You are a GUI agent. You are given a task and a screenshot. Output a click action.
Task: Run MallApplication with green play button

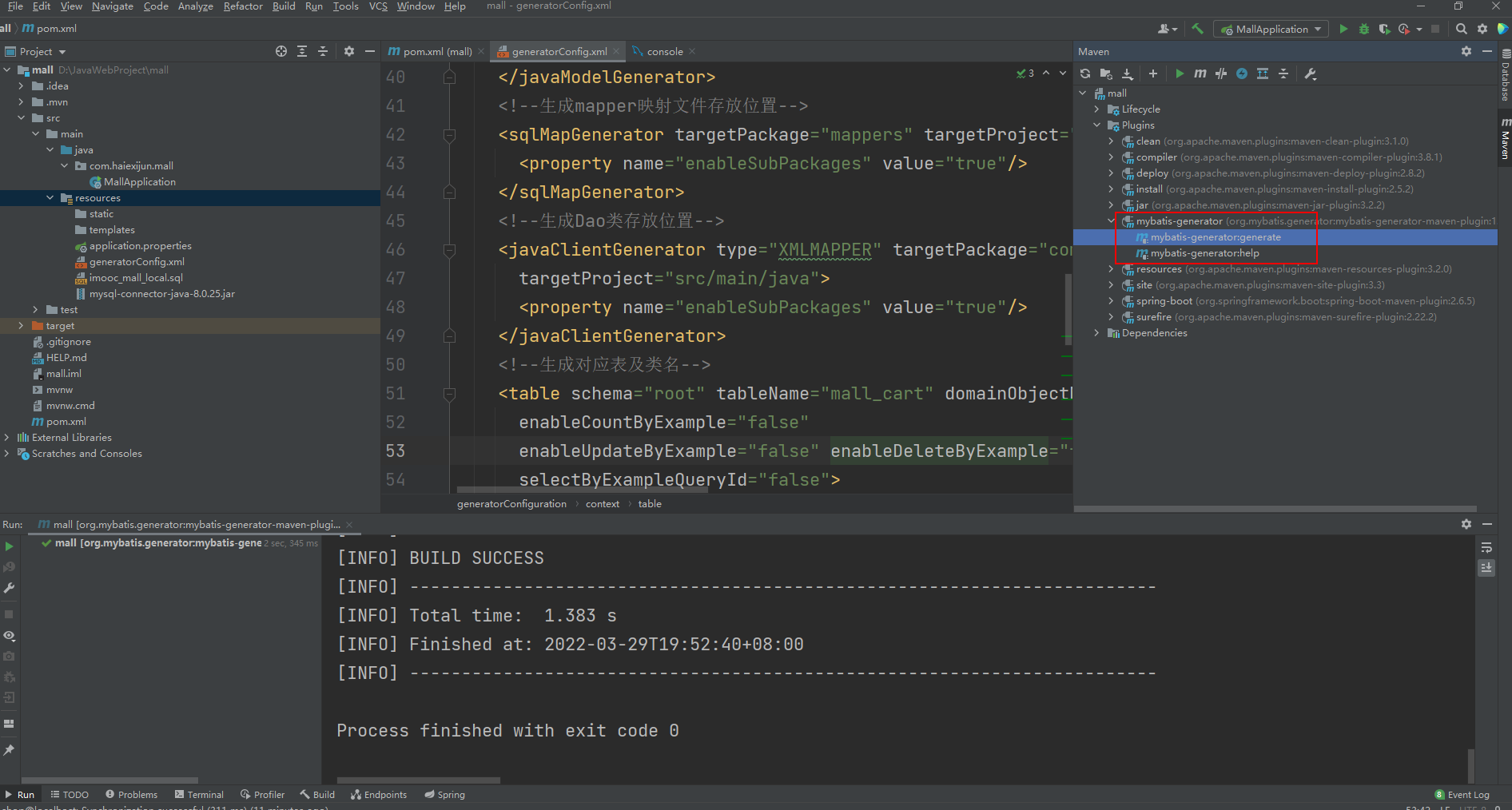pyautogui.click(x=1343, y=29)
